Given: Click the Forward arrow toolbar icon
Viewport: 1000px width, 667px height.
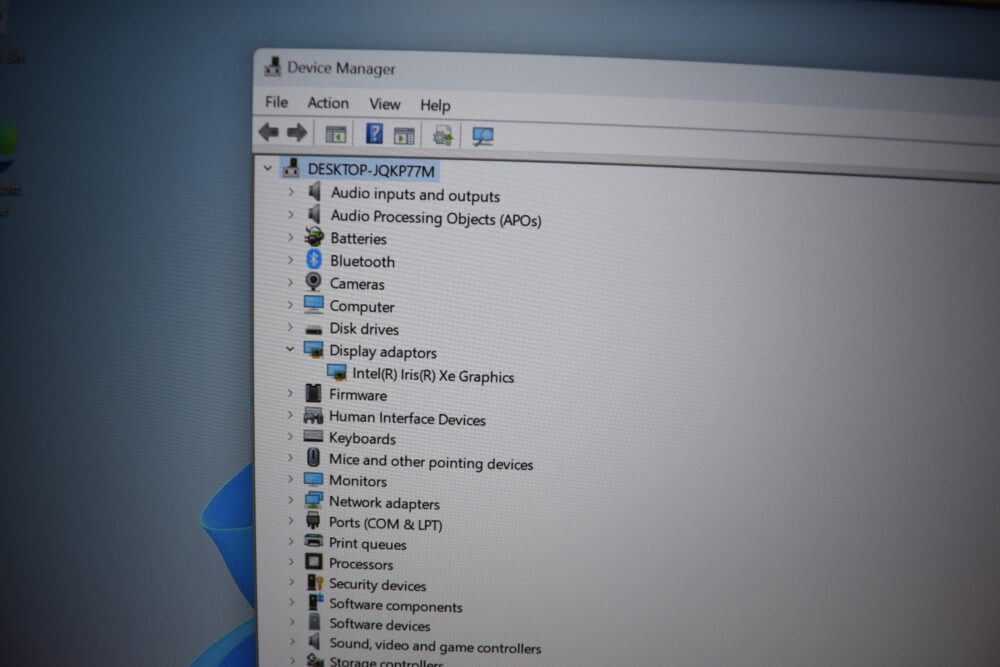Looking at the screenshot, I should click(x=297, y=133).
